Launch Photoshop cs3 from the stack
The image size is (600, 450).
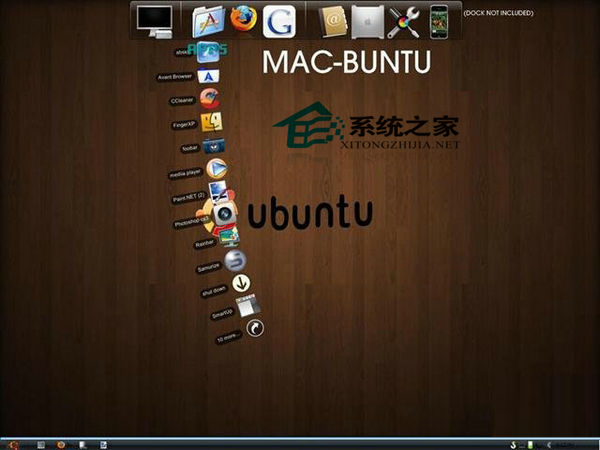(224, 214)
